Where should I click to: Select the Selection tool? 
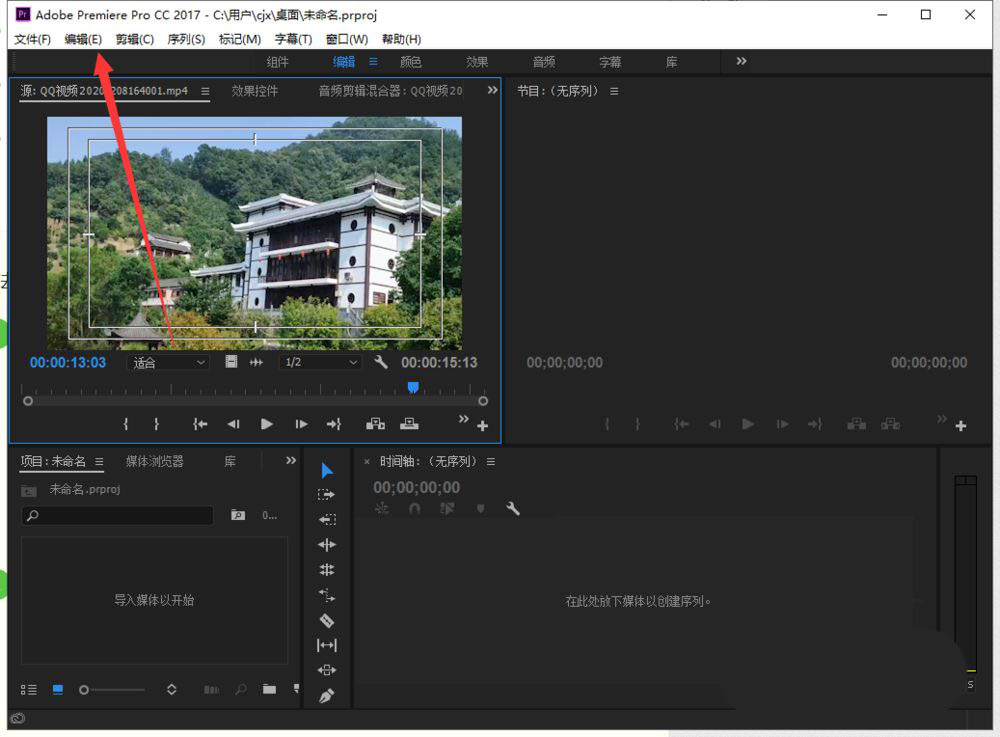click(x=326, y=469)
